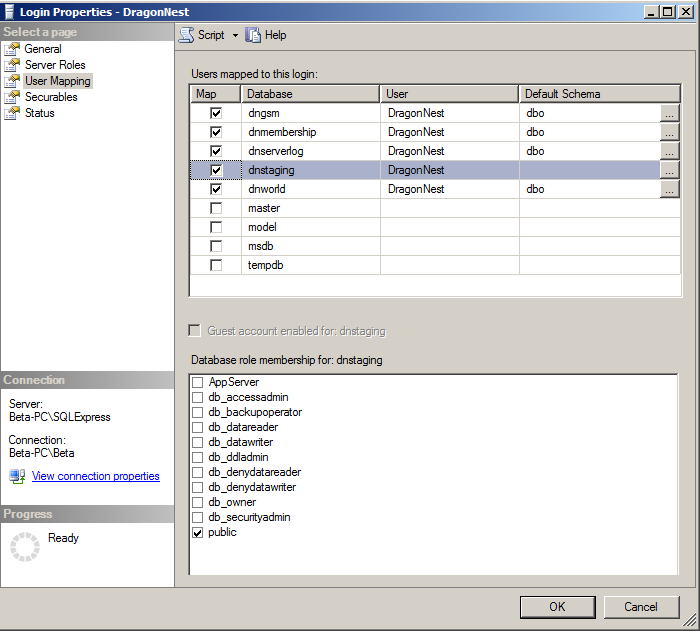Uncheck the dnworld map checkbox
700x631 pixels.
(216, 189)
